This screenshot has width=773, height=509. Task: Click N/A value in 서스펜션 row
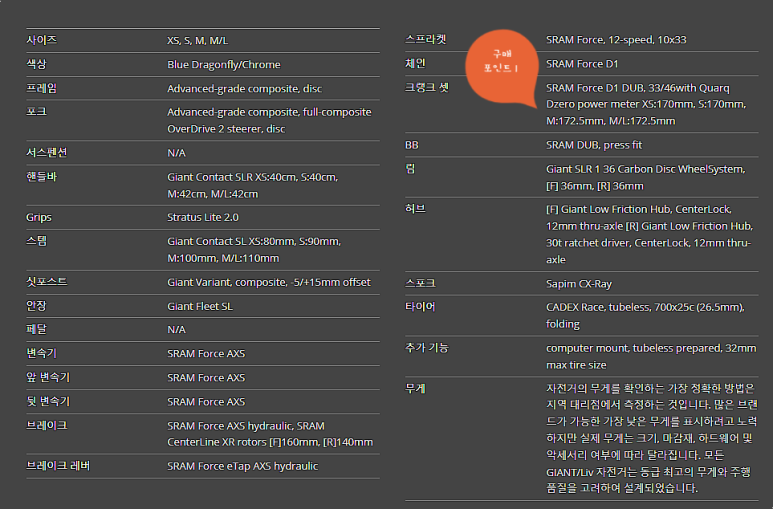[x=176, y=153]
